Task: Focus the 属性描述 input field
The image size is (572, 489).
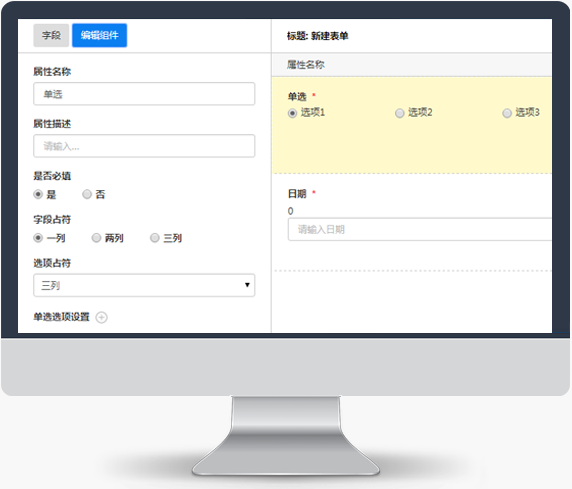Action: click(144, 146)
